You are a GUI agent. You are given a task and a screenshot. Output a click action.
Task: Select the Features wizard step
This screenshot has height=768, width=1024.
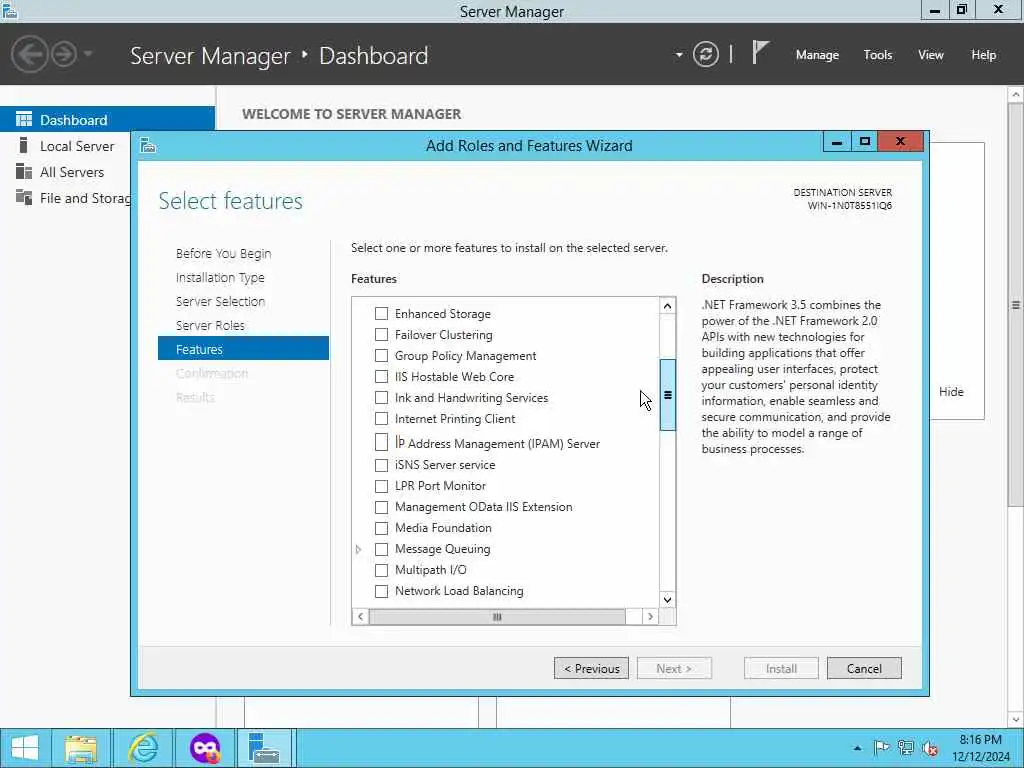(x=243, y=349)
